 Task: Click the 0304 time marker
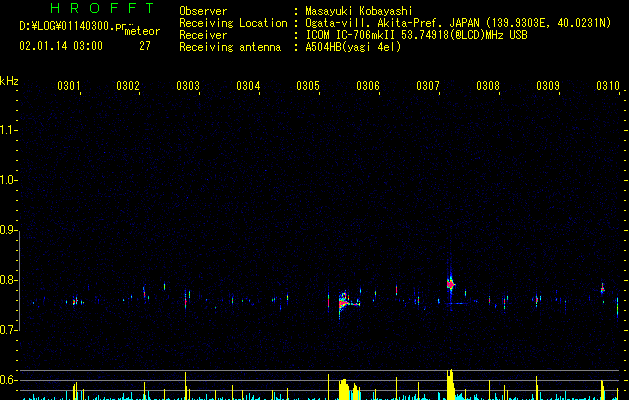[x=248, y=86]
